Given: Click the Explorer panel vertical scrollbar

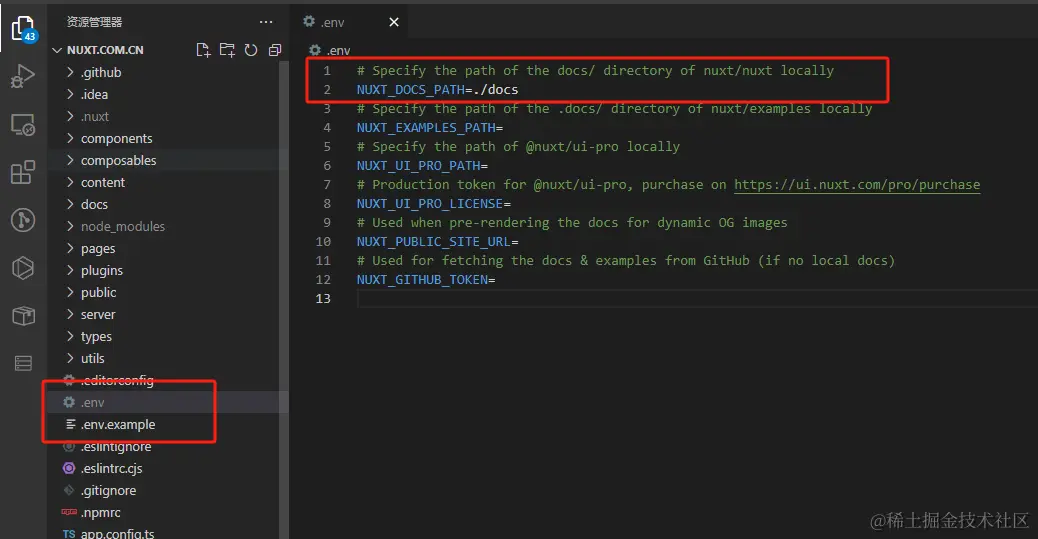Looking at the screenshot, I should [x=284, y=298].
